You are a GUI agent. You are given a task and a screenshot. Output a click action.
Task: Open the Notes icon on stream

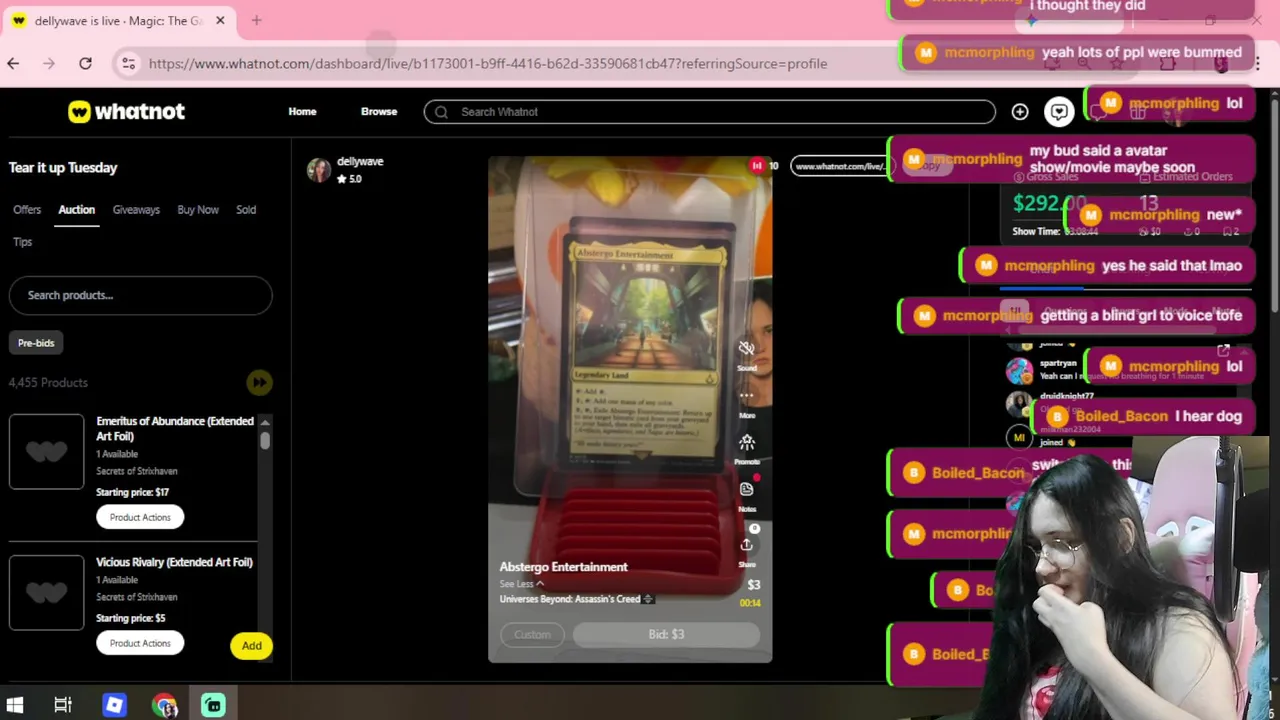(x=746, y=489)
